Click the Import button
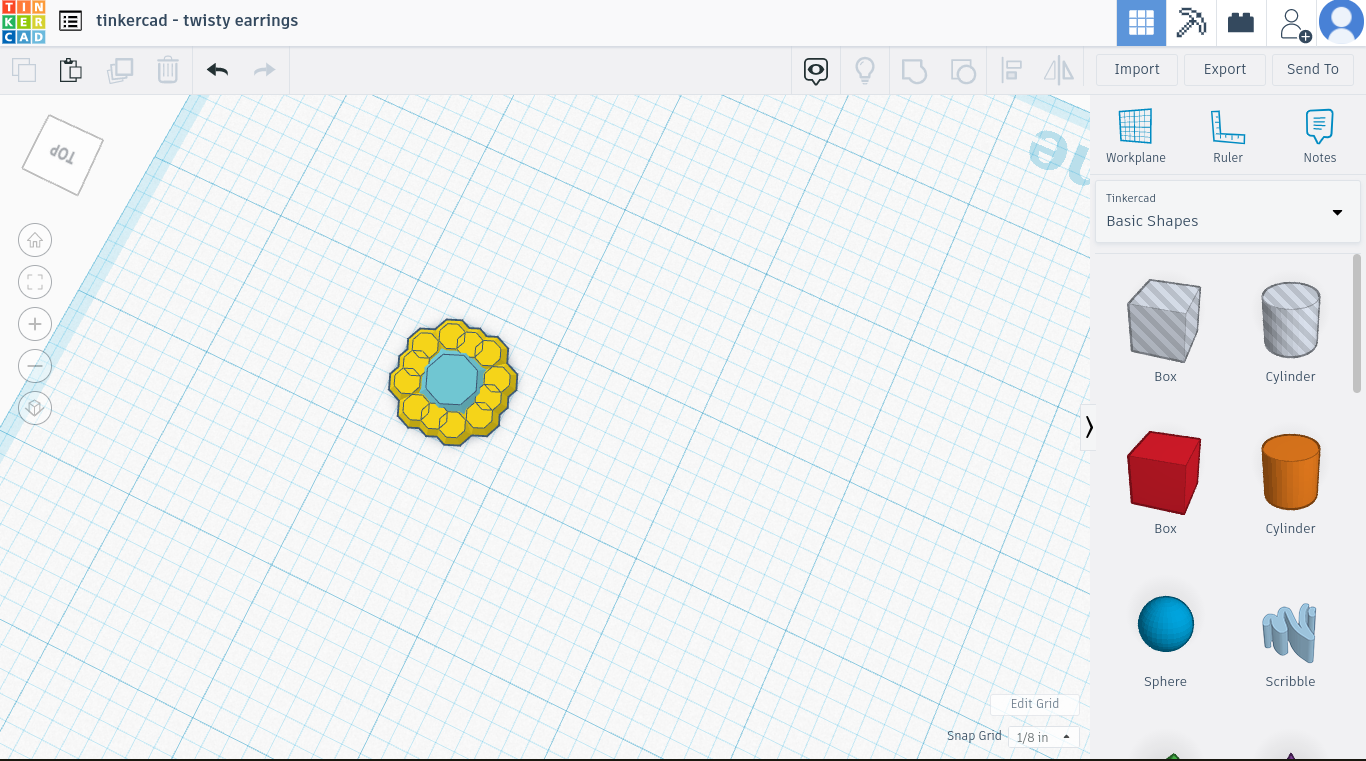 coord(1136,69)
